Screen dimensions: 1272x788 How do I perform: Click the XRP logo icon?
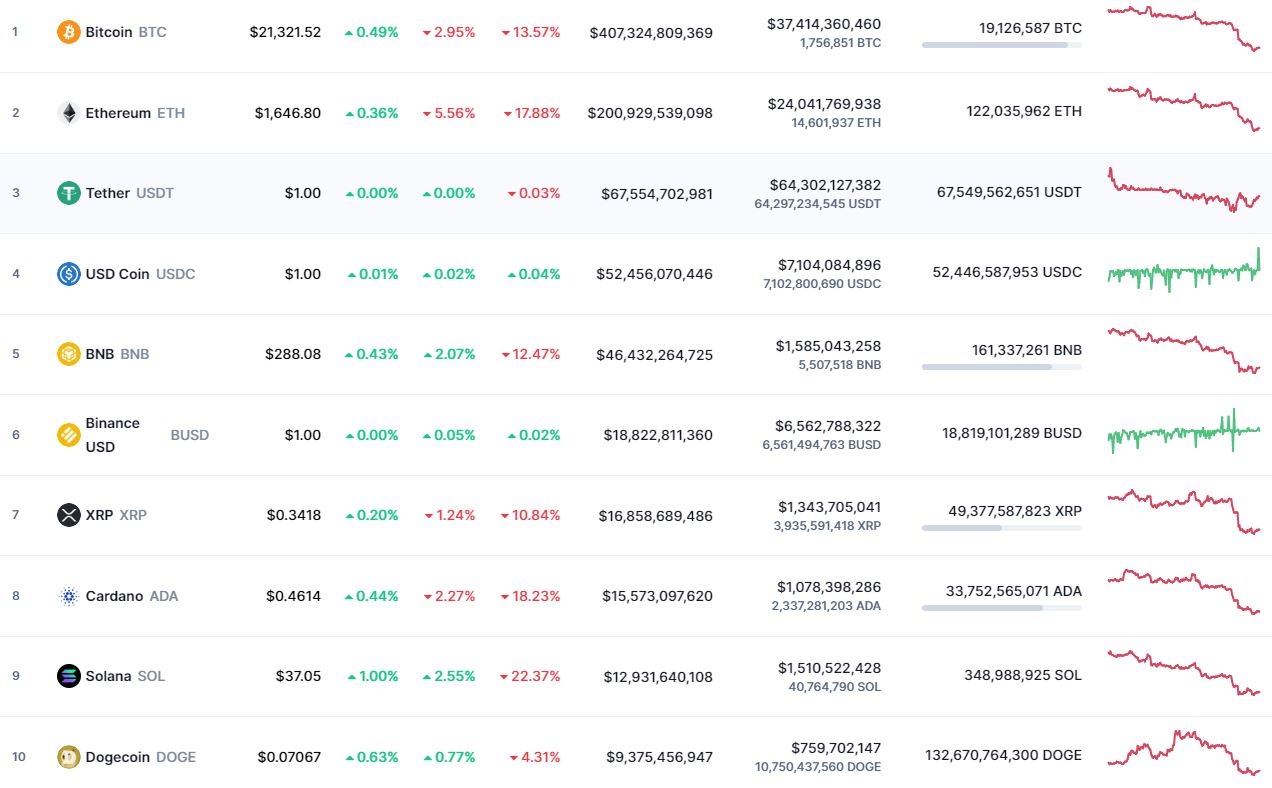69,515
